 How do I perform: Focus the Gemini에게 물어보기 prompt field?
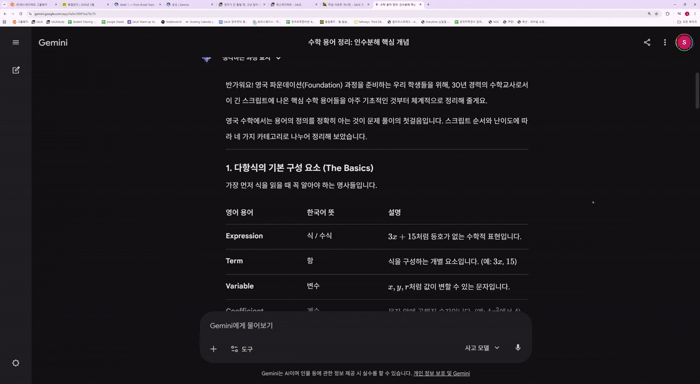[x=365, y=326]
